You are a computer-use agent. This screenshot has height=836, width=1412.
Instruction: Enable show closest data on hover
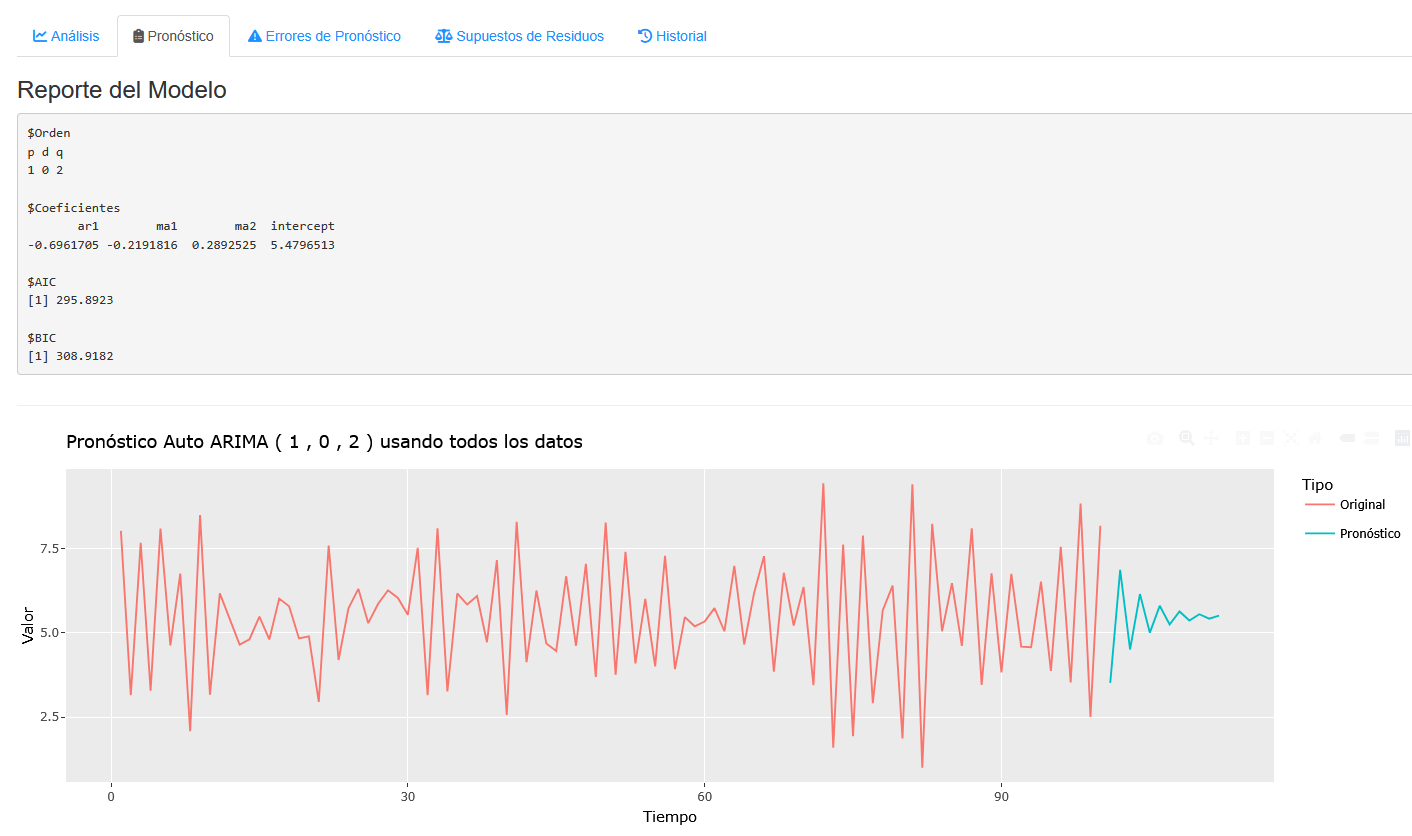click(1347, 438)
